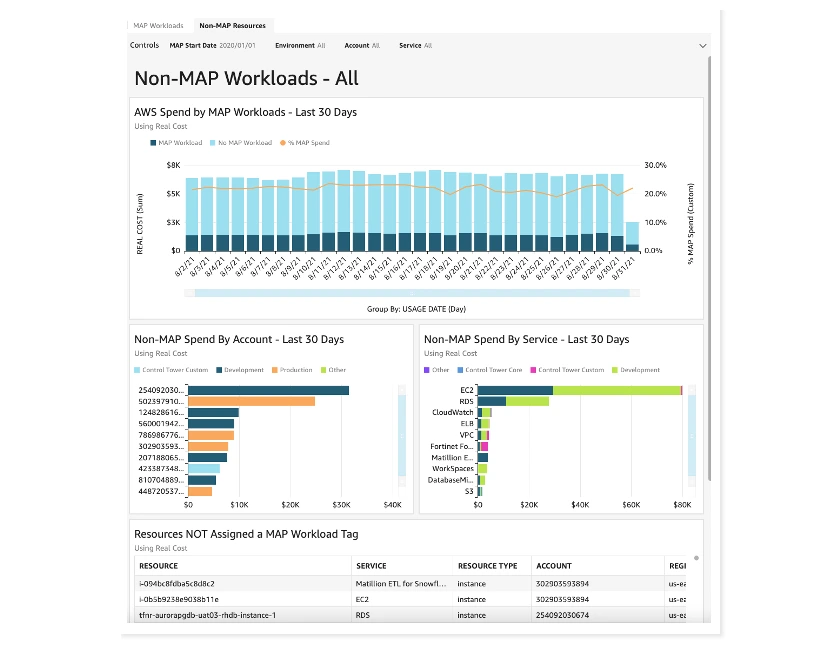Click the Production legend in account chart
Image resolution: width=818 pixels, height=648 pixels.
tap(292, 370)
